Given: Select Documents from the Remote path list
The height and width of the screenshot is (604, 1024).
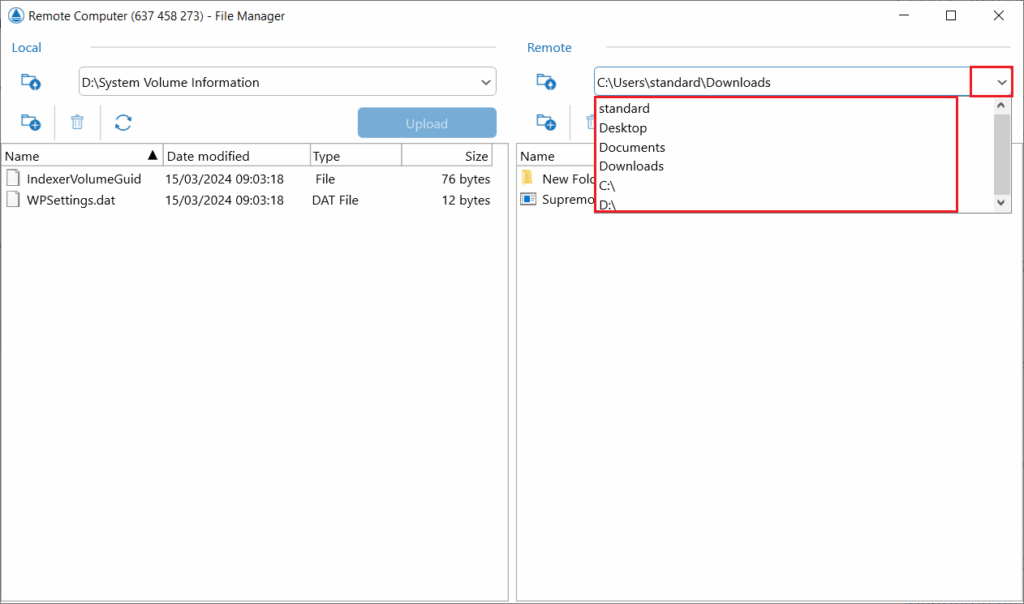Looking at the screenshot, I should pos(632,147).
